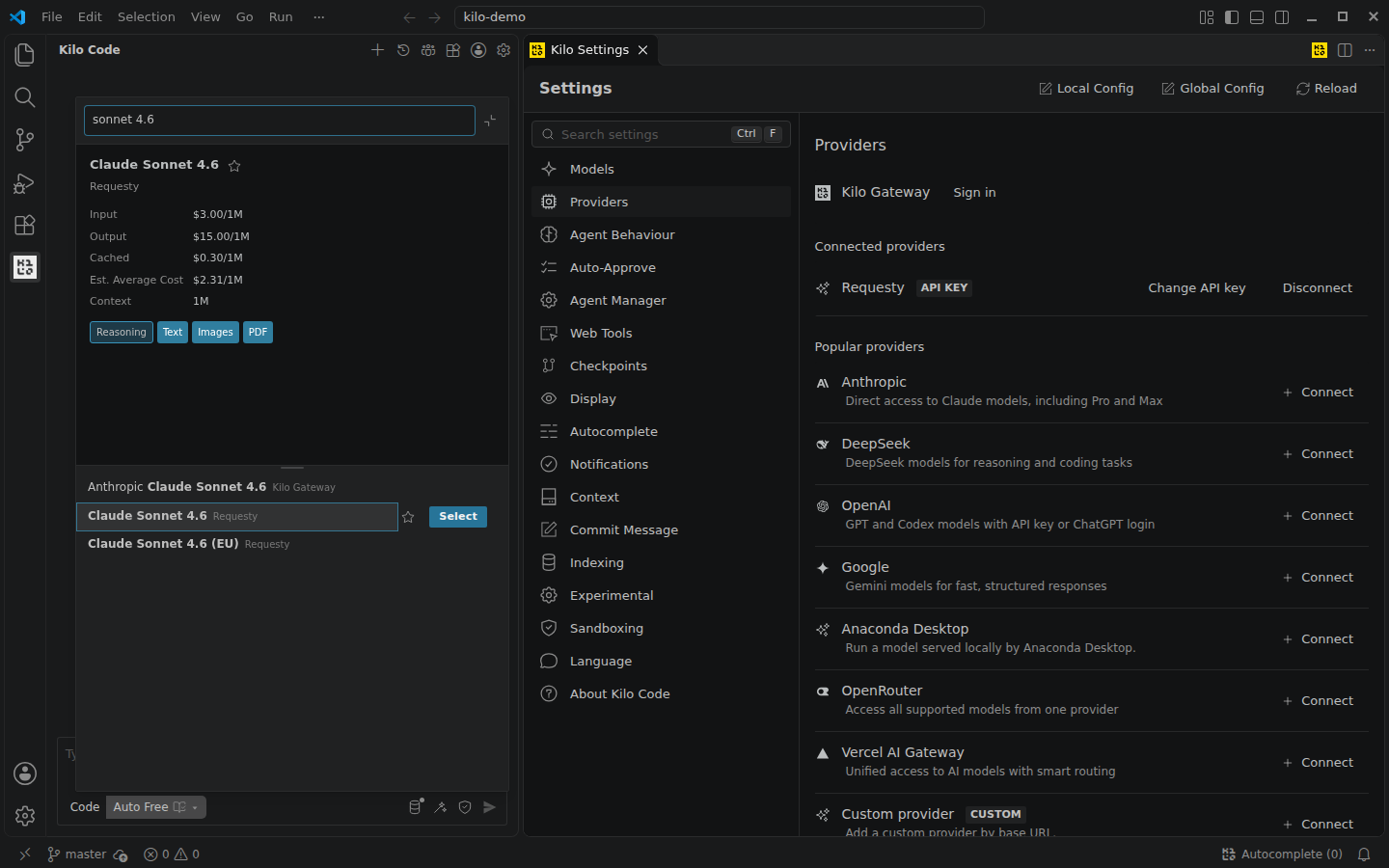Click Sign in for Kilo Gateway
The image size is (1389, 868).
(x=975, y=193)
